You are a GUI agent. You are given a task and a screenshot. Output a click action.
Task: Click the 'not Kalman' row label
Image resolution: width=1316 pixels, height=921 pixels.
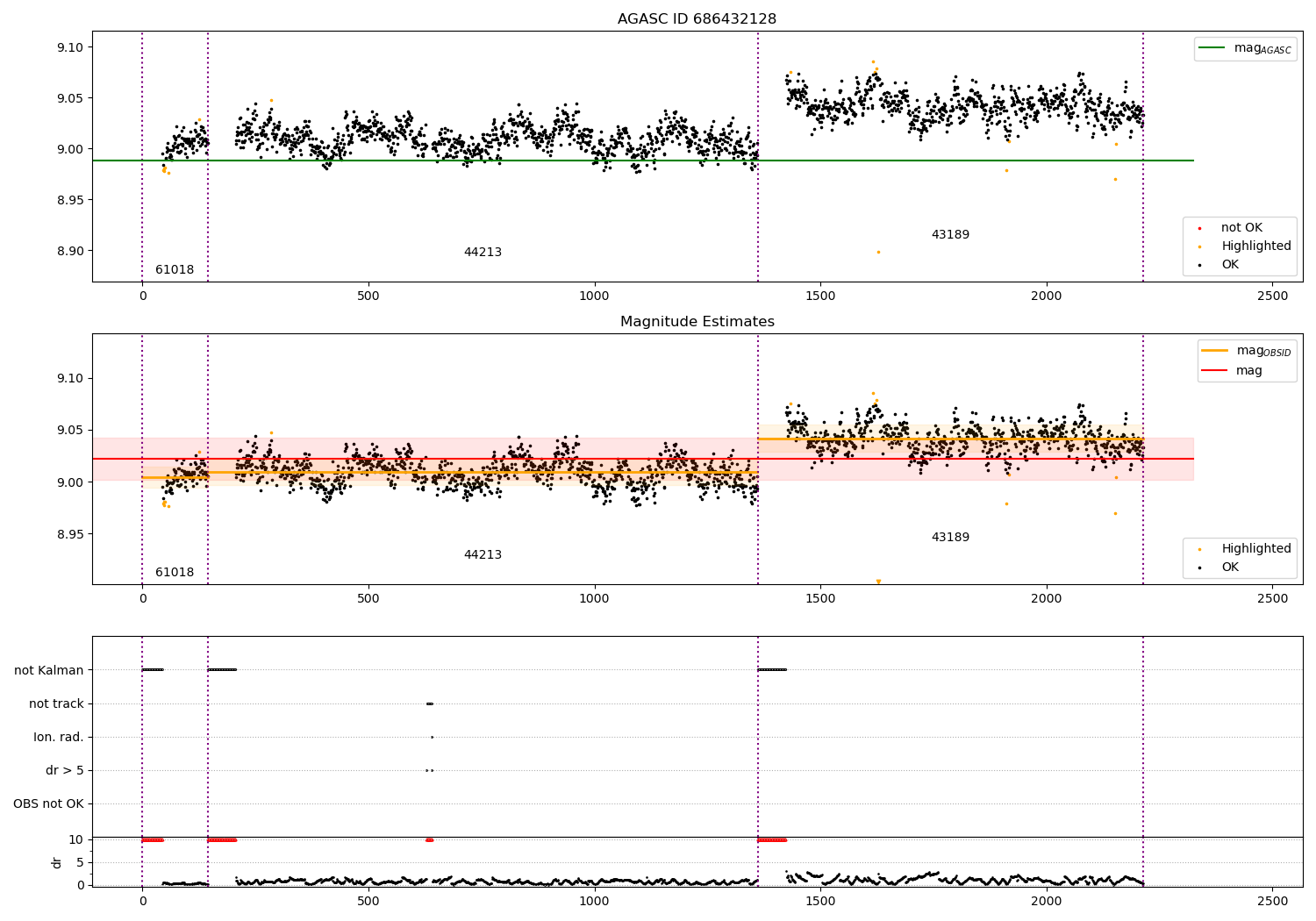(x=49, y=671)
